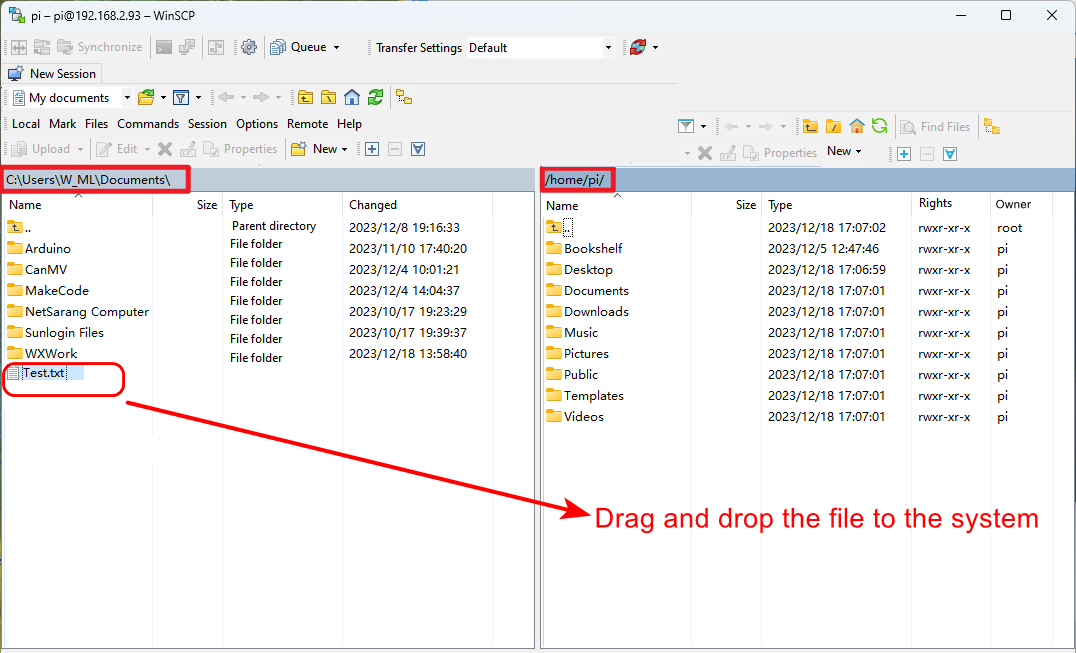Expand the local open directory dropdown arrow
The height and width of the screenshot is (653, 1076).
click(163, 97)
